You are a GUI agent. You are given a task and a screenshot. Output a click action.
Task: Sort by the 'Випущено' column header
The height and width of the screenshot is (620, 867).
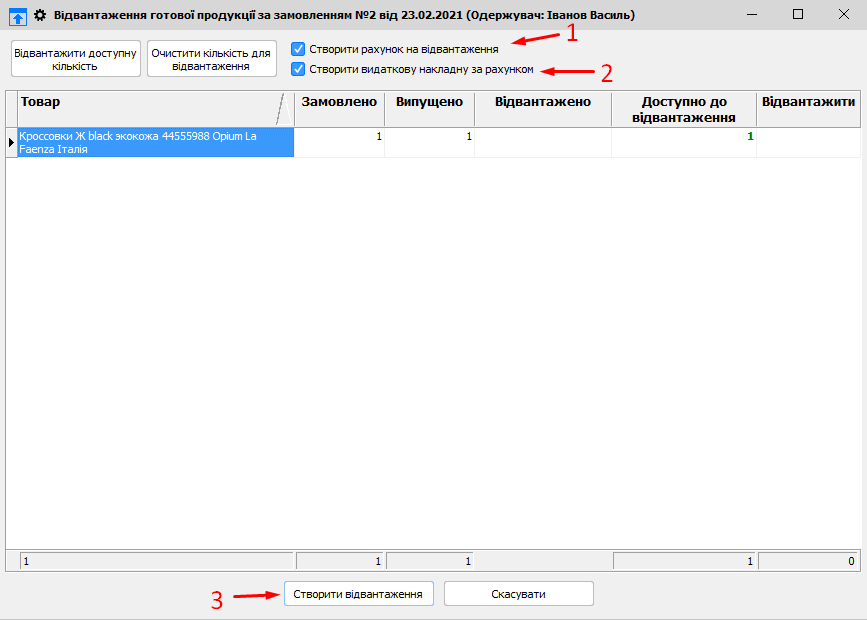pos(429,102)
